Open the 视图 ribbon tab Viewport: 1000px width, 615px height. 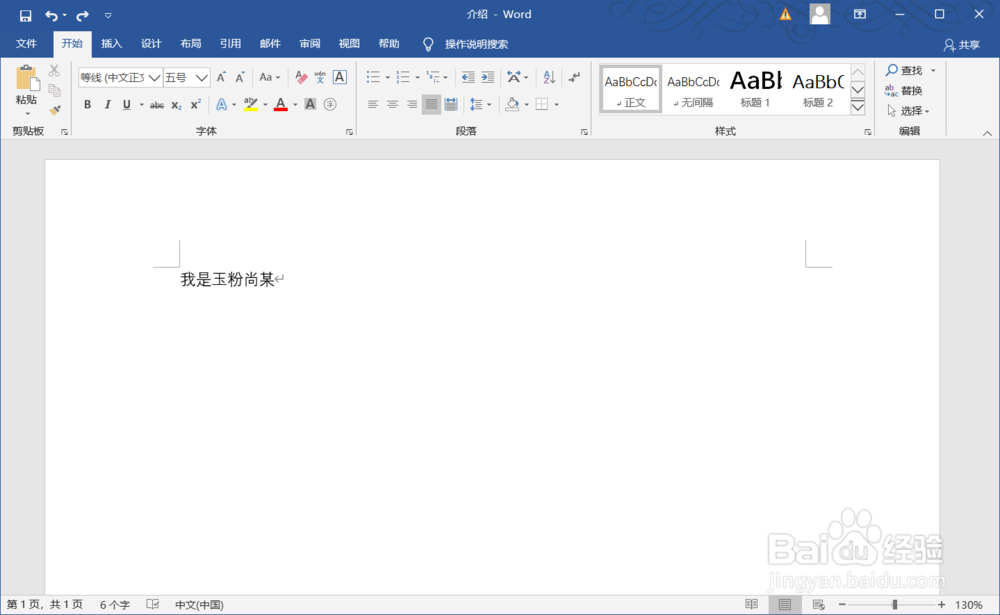click(349, 44)
